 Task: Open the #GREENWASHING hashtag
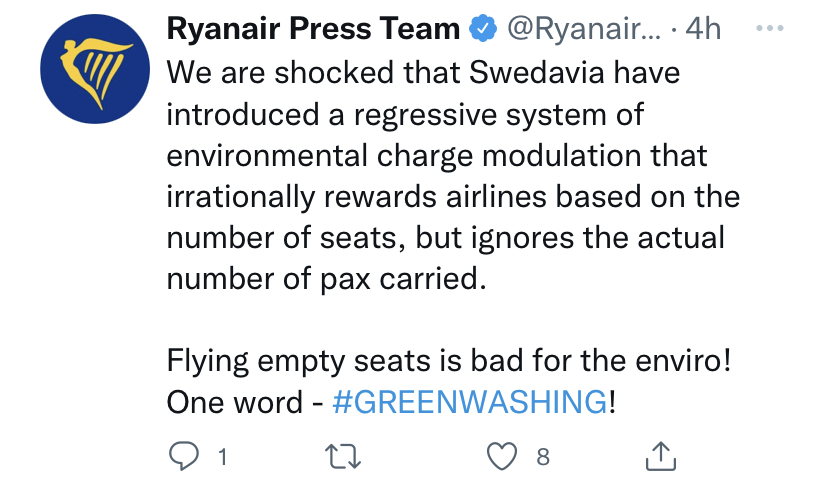tap(469, 401)
